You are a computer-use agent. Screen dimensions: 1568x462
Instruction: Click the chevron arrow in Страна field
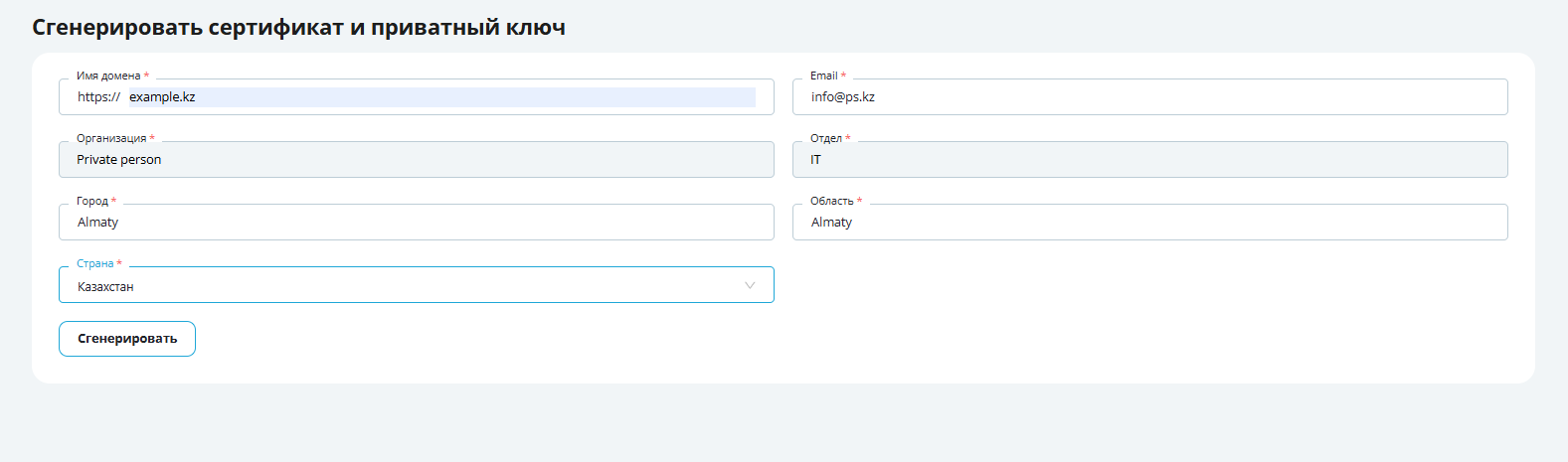[750, 286]
